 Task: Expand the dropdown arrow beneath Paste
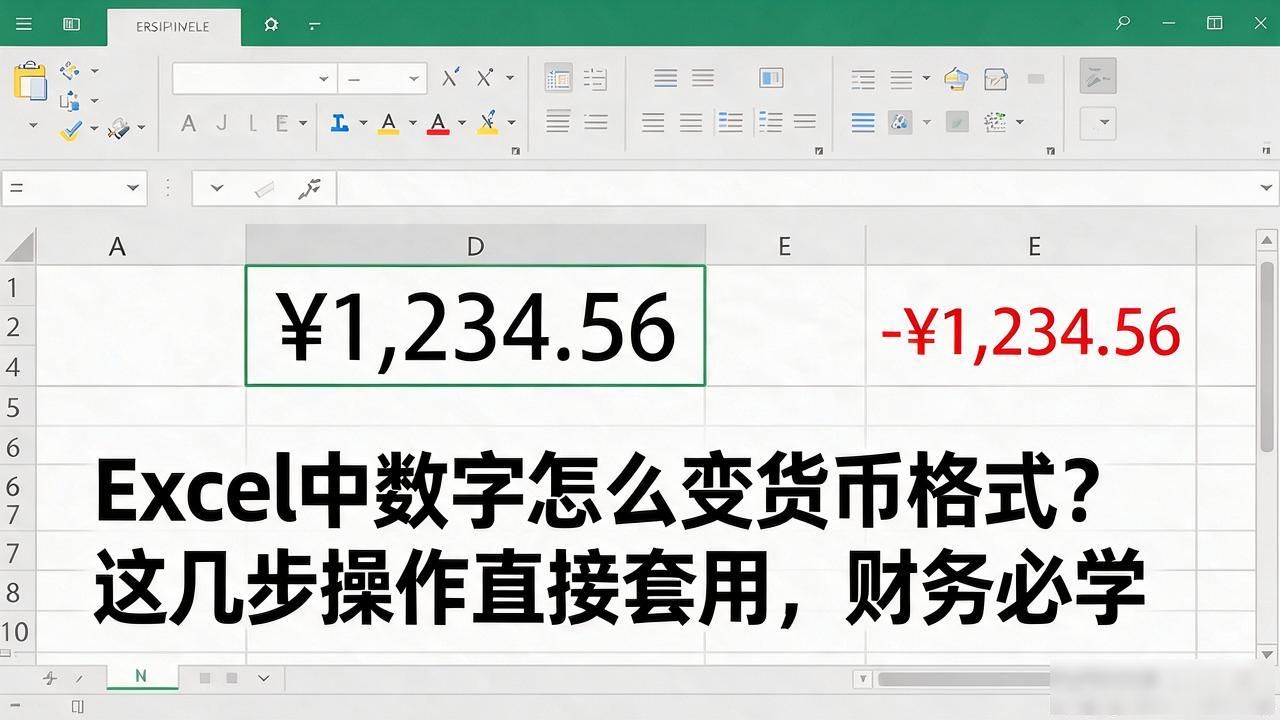(x=33, y=126)
